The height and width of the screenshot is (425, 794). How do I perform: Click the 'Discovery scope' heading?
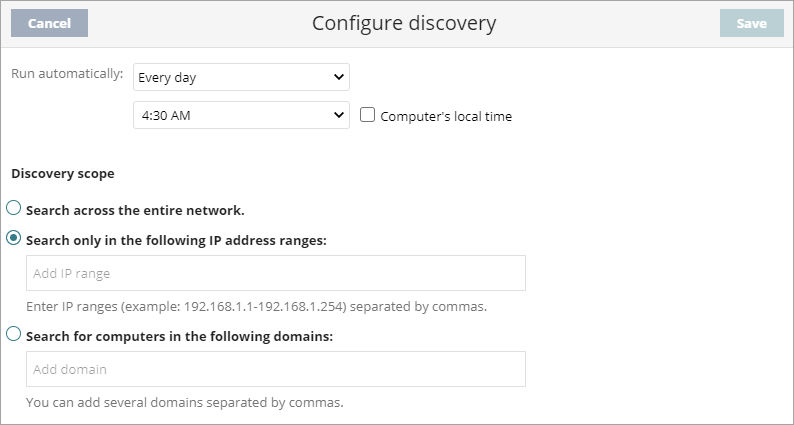tap(63, 173)
